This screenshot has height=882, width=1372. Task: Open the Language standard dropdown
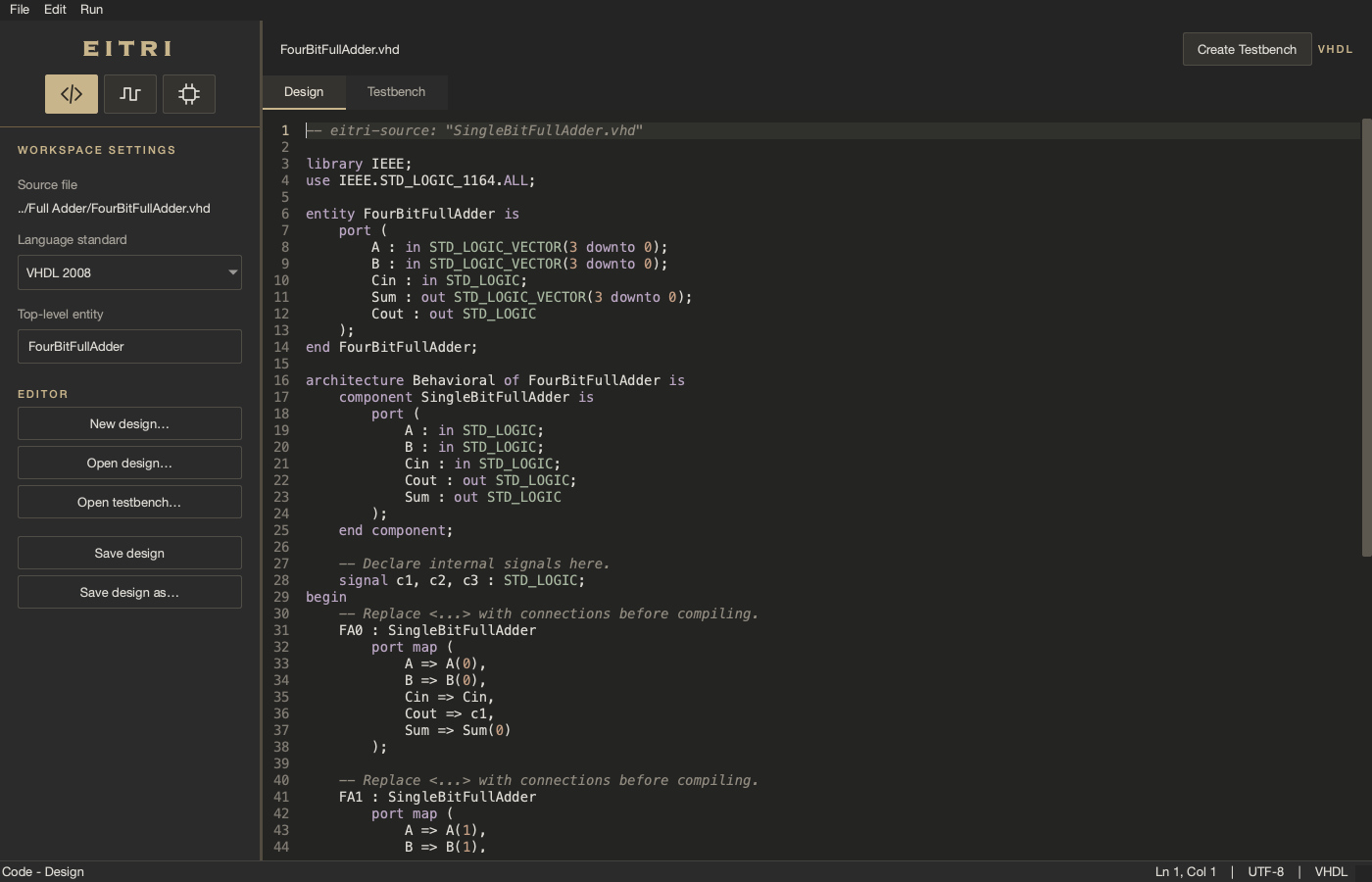129,272
